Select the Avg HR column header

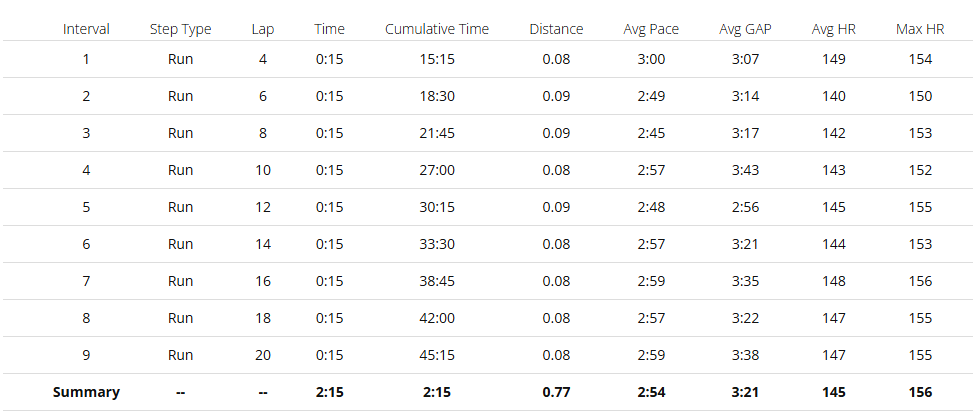click(833, 29)
